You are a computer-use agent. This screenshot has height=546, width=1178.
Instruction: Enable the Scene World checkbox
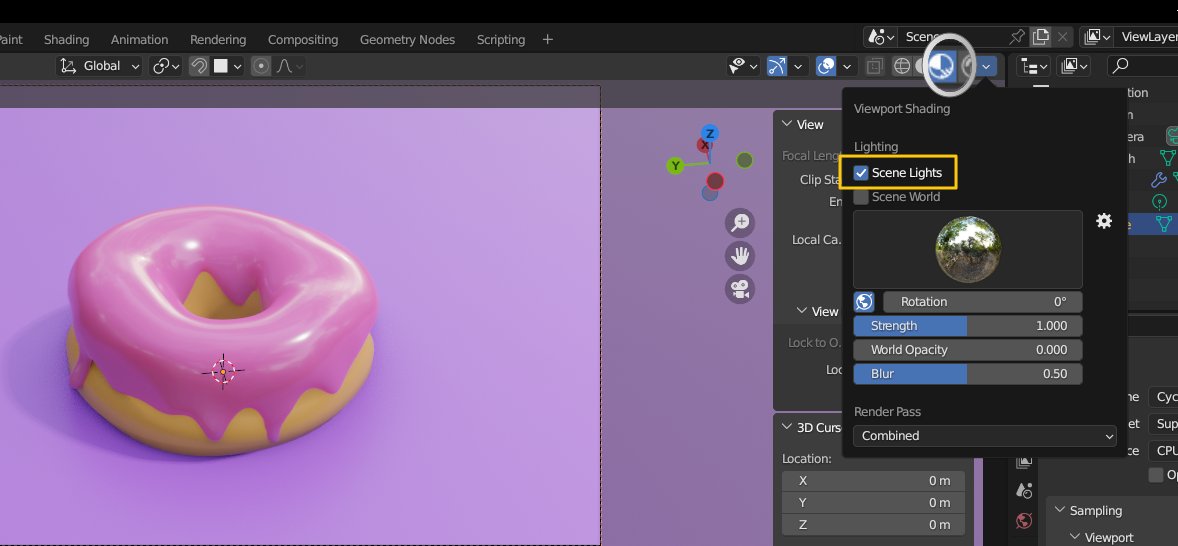click(861, 197)
